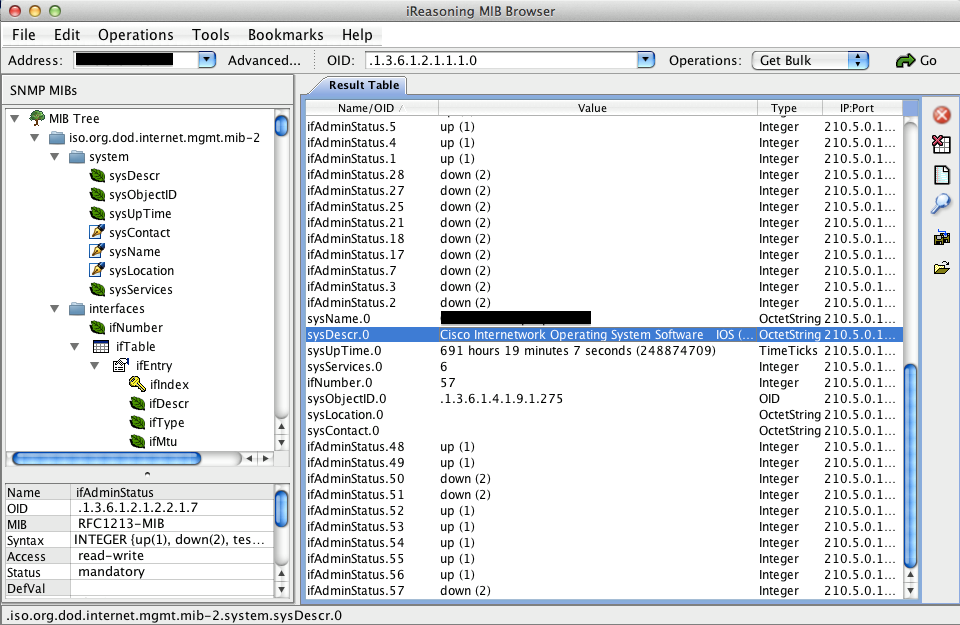960x625 pixels.
Task: Select ifType leaf node
Action: pyautogui.click(x=157, y=422)
